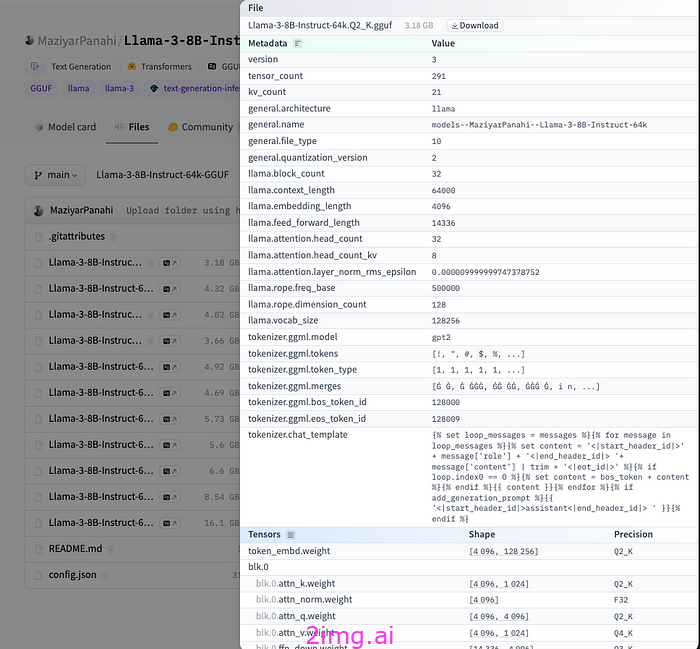Screen dimensions: 700x649
Task: Click the Text Generation tag
Action: point(71,67)
